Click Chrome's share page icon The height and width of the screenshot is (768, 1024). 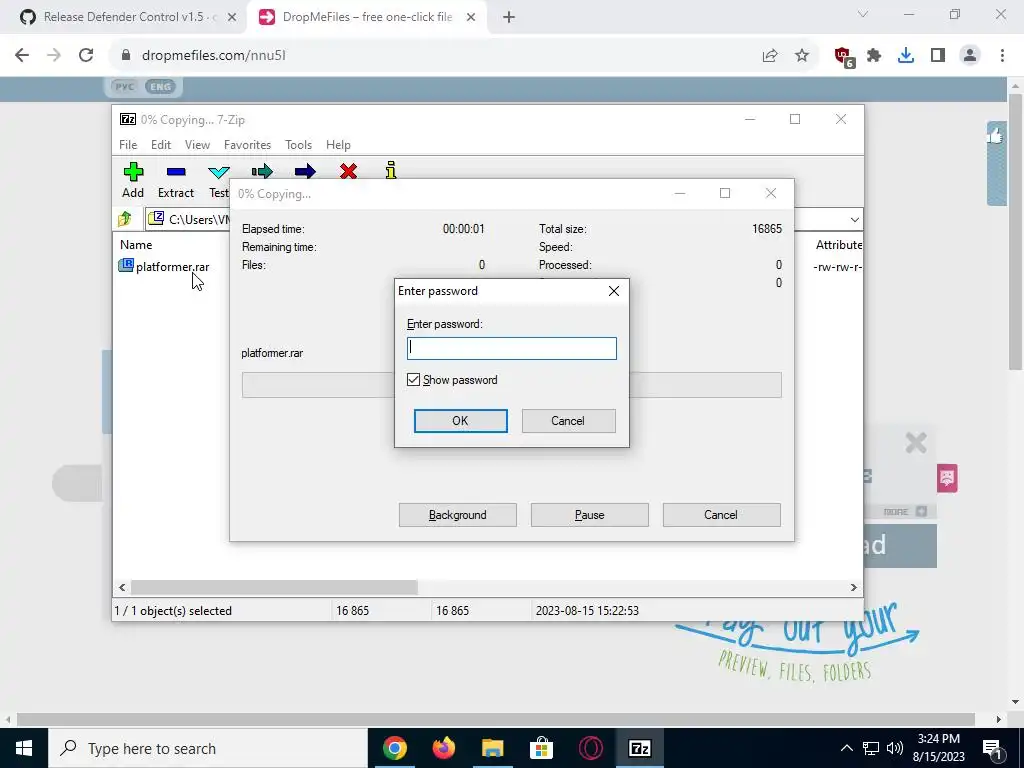tap(770, 56)
